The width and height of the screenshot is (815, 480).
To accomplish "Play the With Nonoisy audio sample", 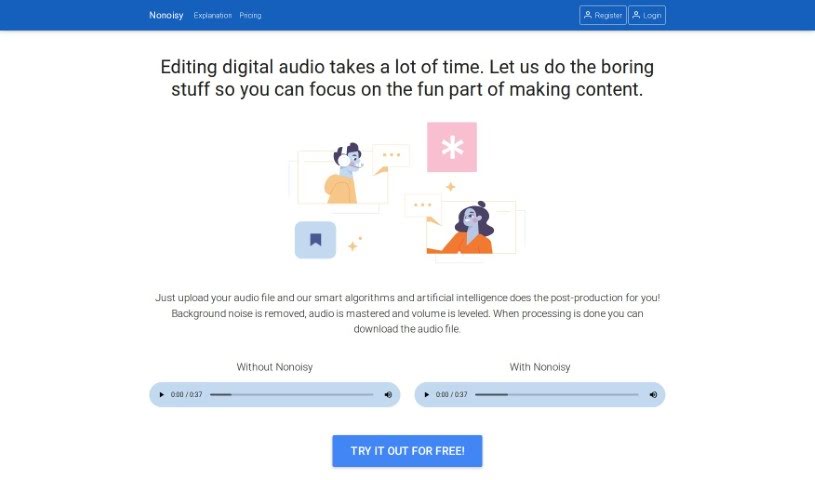I will [427, 395].
